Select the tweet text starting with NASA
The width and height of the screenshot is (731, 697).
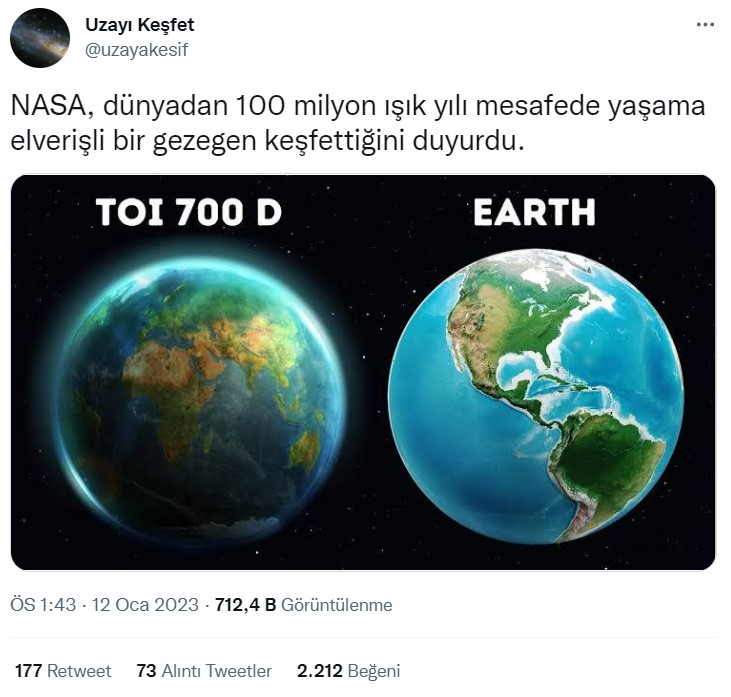(356, 123)
